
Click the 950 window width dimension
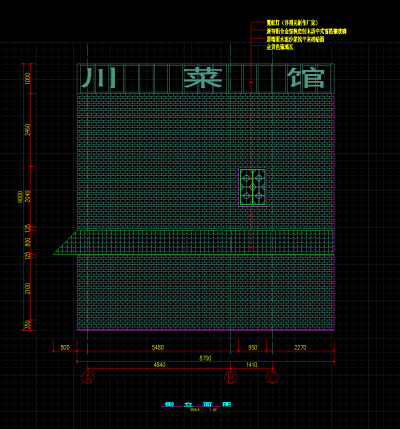(253, 347)
